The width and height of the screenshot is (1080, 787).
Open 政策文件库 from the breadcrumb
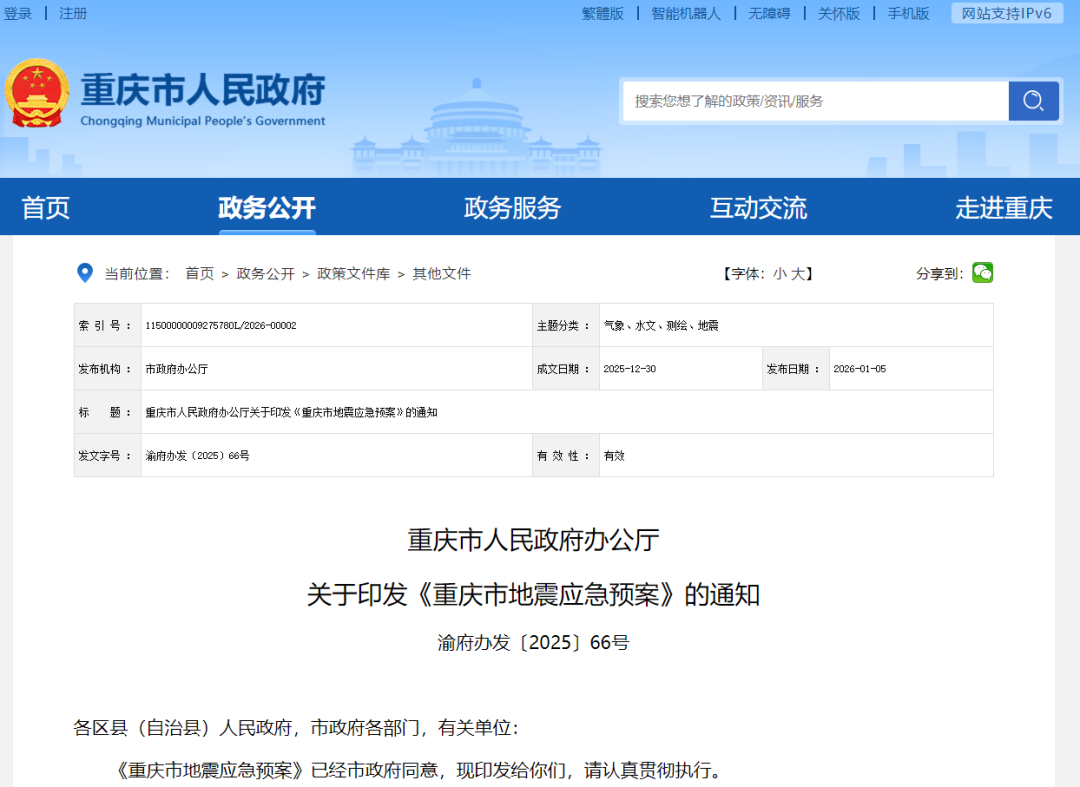point(355,272)
